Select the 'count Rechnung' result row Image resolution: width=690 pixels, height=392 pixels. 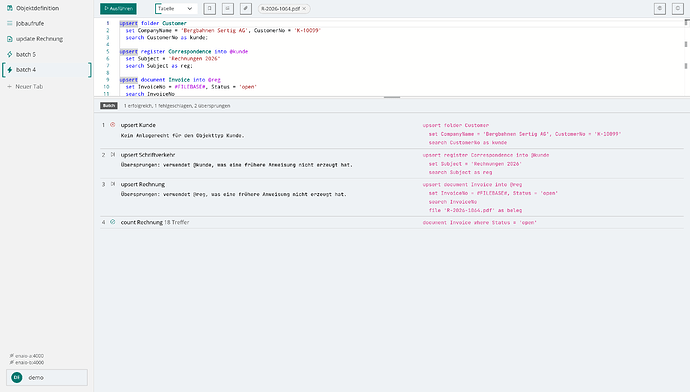tap(392, 222)
